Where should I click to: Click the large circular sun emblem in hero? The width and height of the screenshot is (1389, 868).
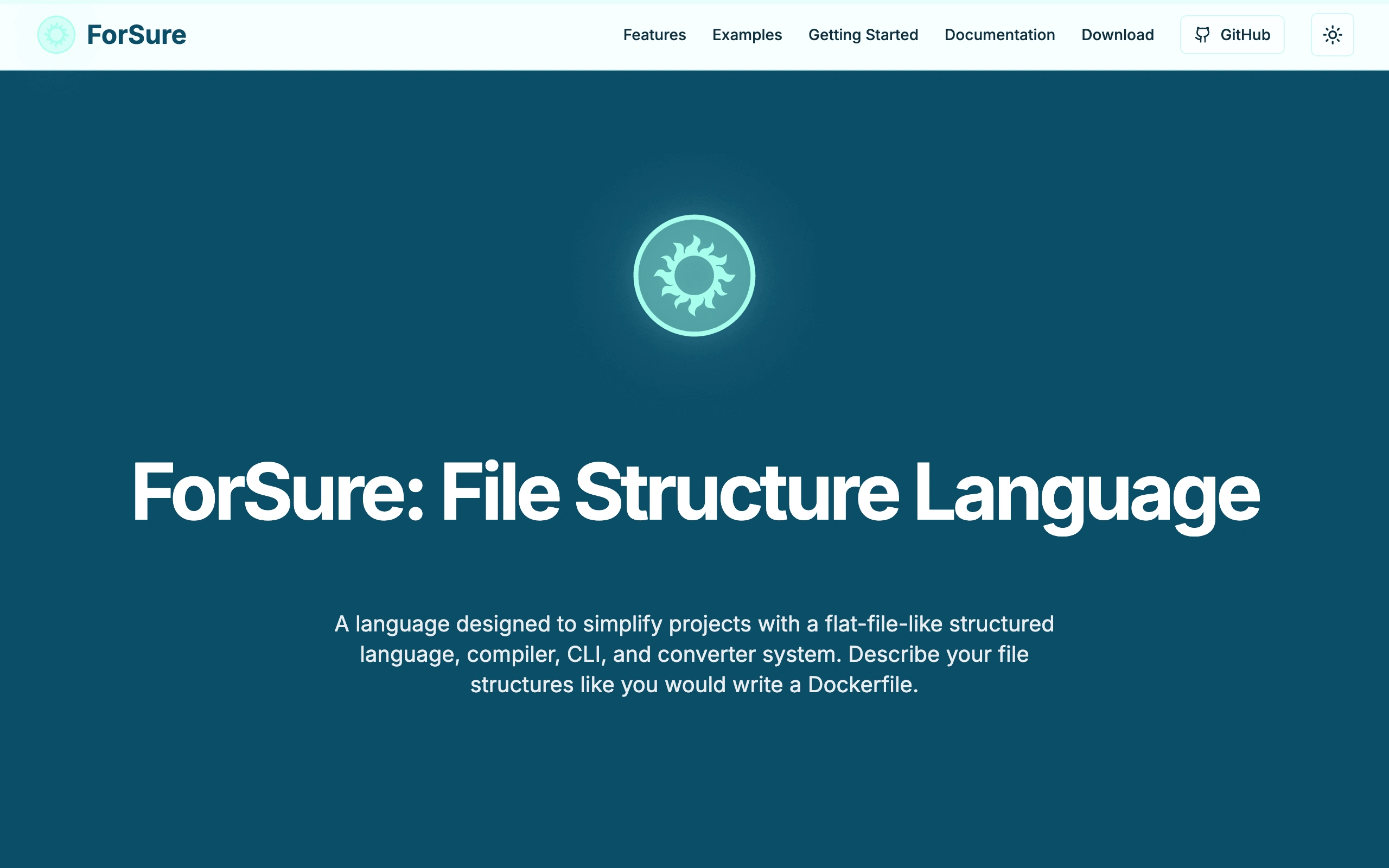tap(694, 276)
